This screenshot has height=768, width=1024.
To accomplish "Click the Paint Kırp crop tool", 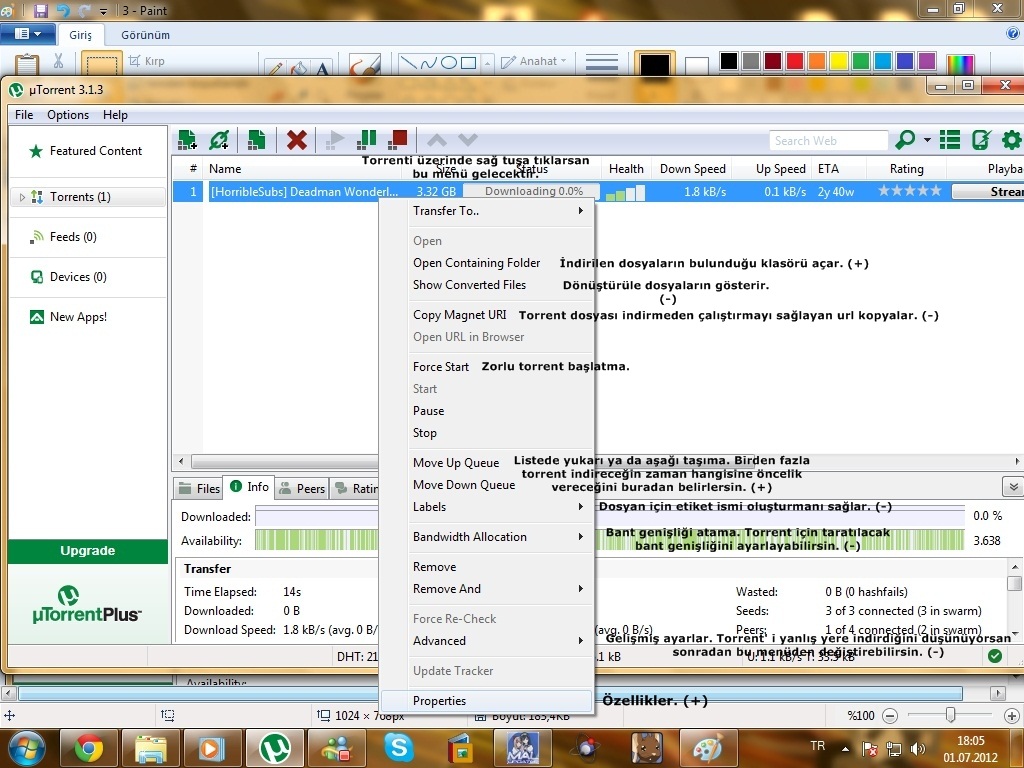I will click(x=147, y=61).
